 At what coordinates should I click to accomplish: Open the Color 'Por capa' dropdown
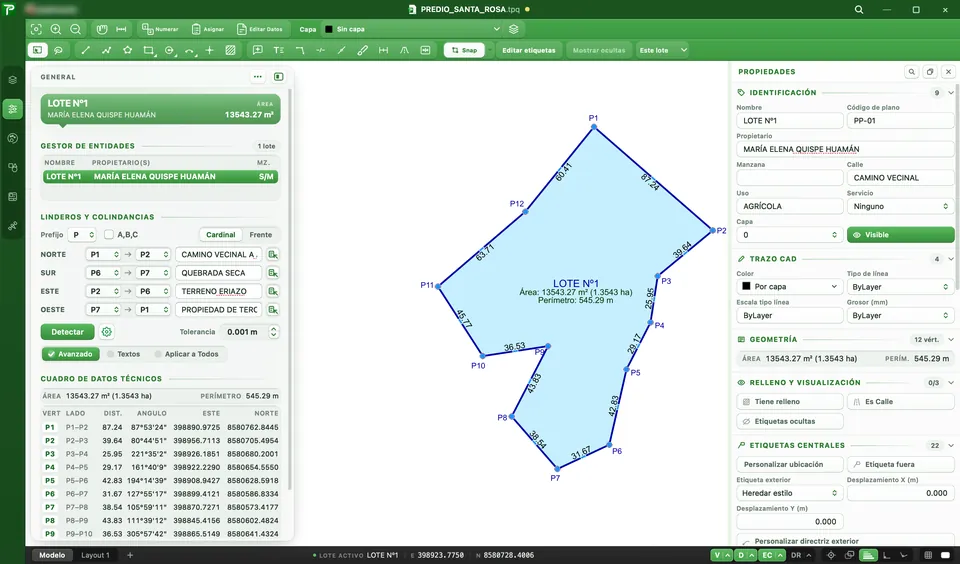[789, 287]
